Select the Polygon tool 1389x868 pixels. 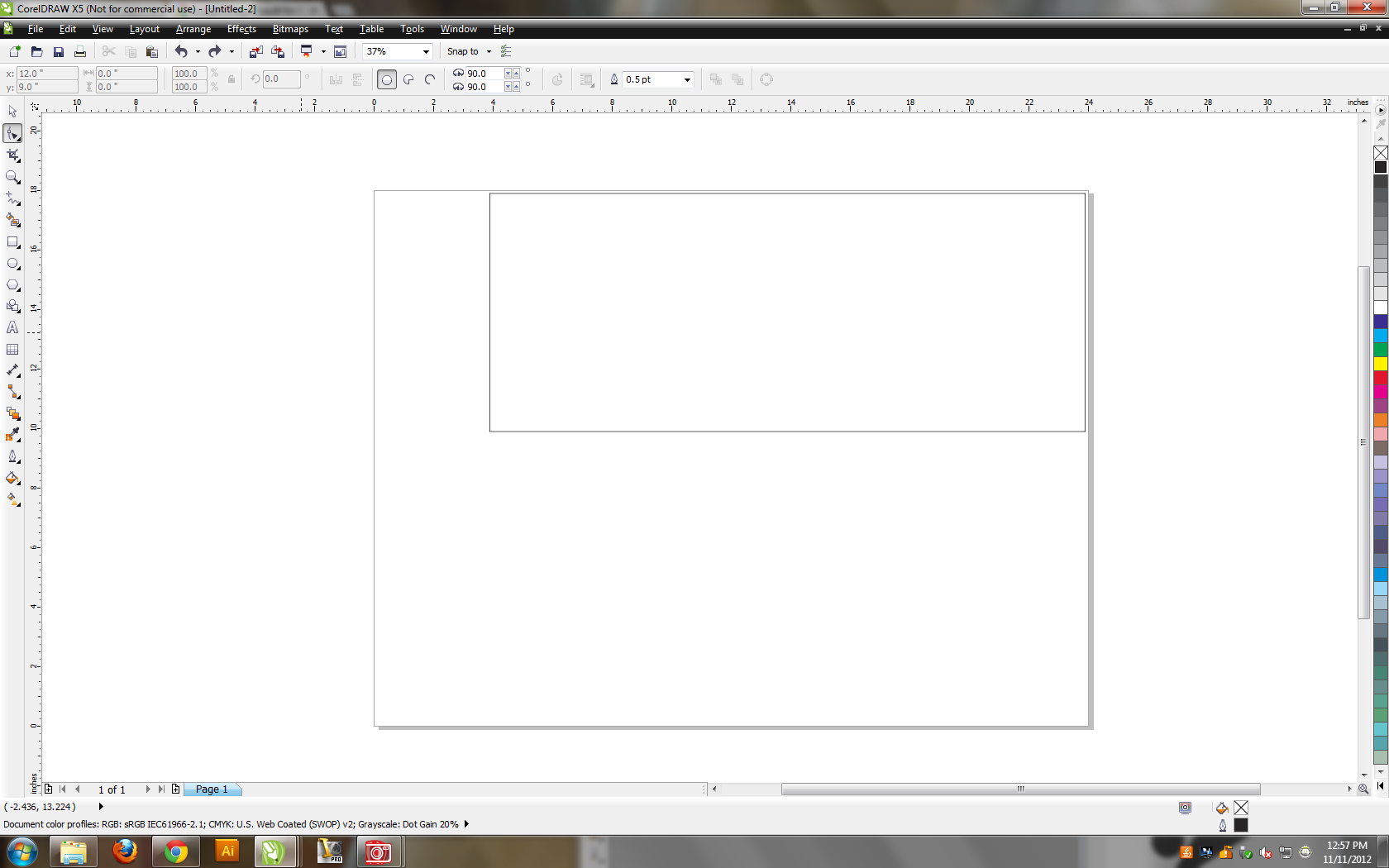click(12, 284)
